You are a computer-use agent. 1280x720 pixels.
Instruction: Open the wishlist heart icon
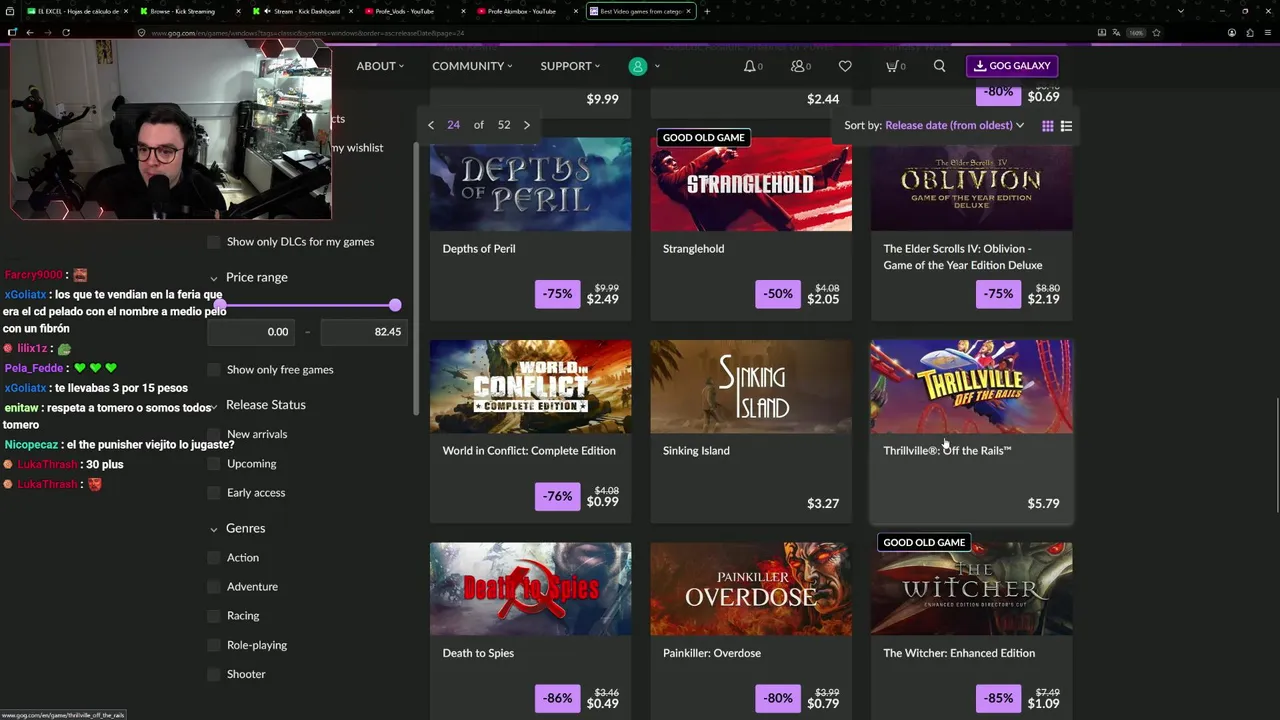[845, 66]
